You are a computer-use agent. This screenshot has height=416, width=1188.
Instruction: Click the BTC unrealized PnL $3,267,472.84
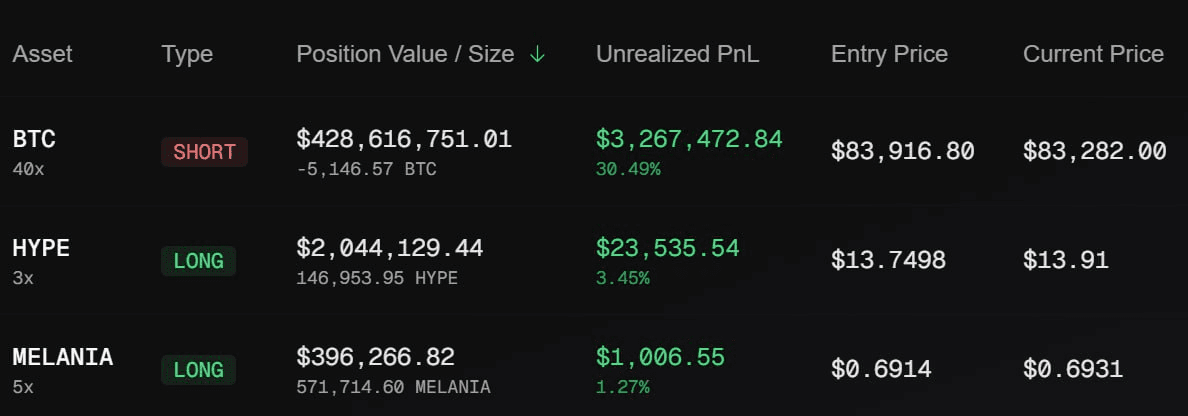[x=689, y=139]
